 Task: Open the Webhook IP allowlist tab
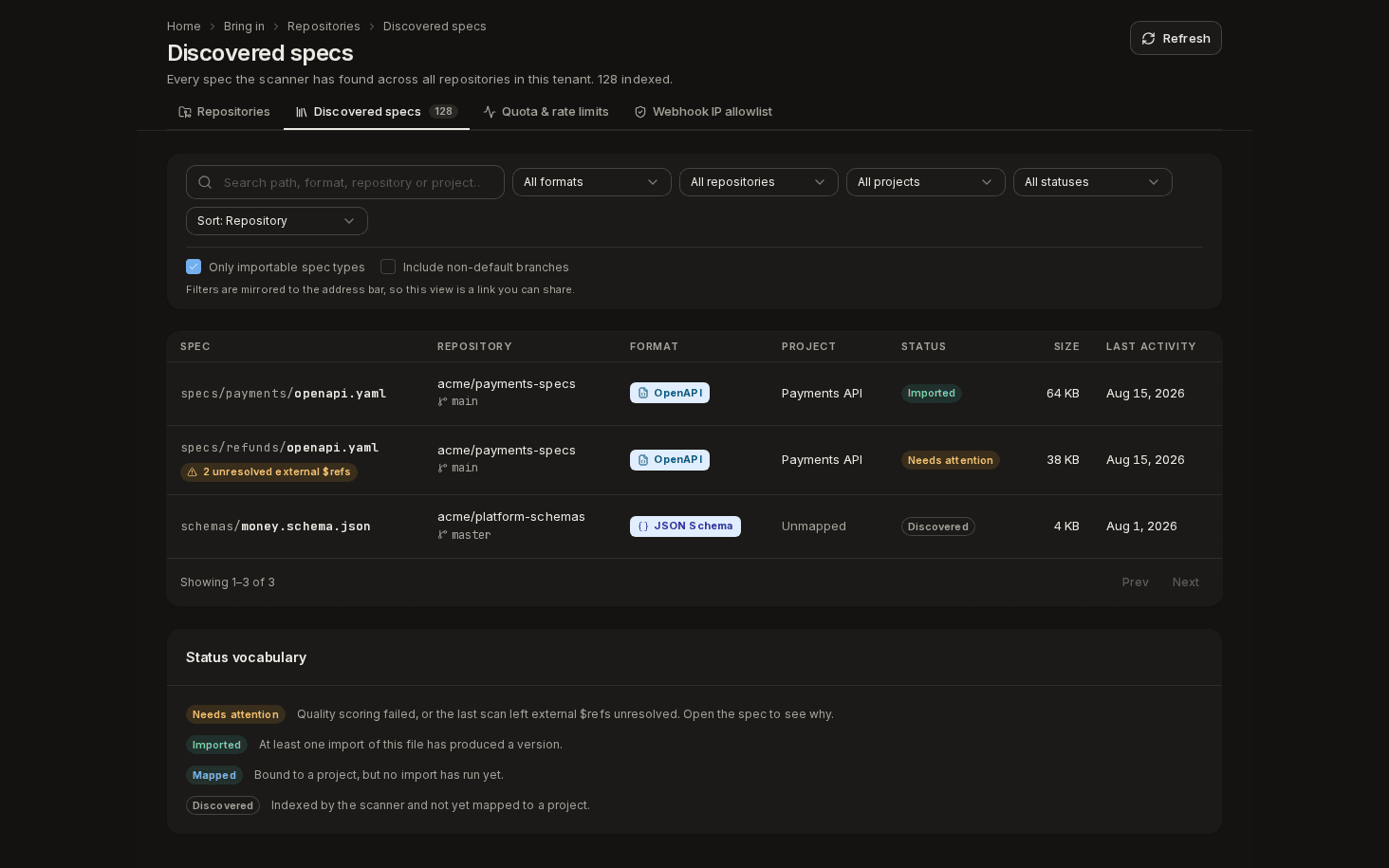tap(703, 112)
